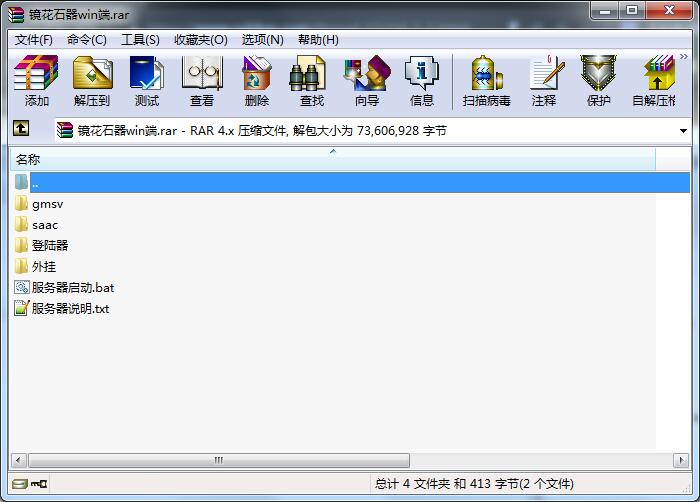The image size is (700, 502).
Task: Click the 删除 (Delete) toolbar icon
Action: tap(257, 81)
